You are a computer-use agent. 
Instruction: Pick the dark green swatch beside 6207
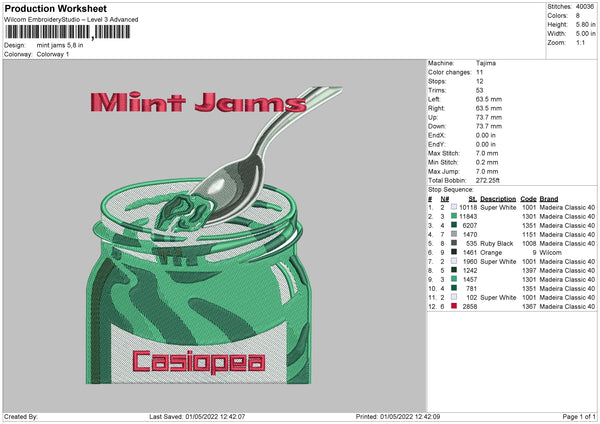click(x=454, y=225)
